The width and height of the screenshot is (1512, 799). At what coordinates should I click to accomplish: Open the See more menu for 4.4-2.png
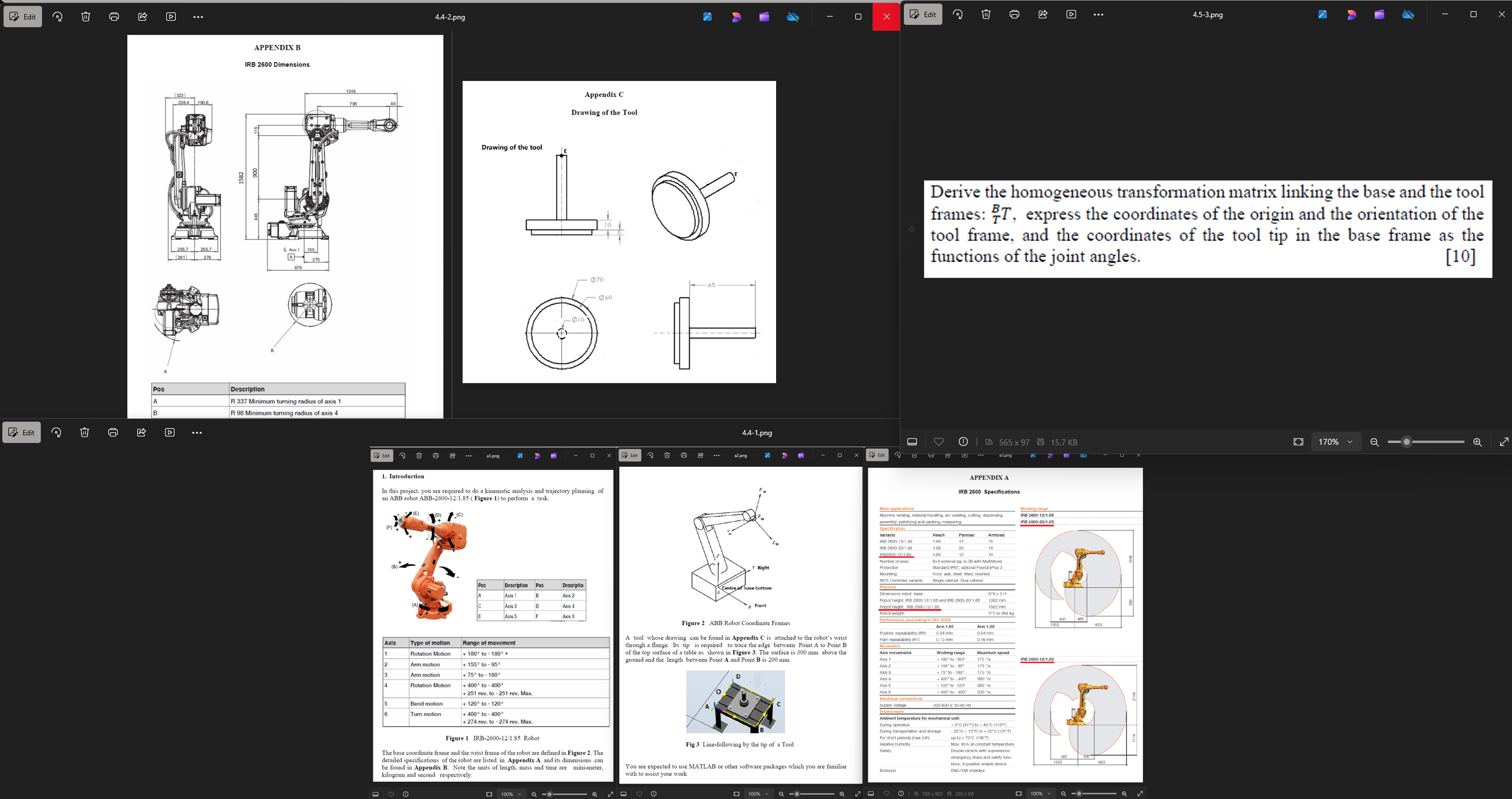point(198,17)
